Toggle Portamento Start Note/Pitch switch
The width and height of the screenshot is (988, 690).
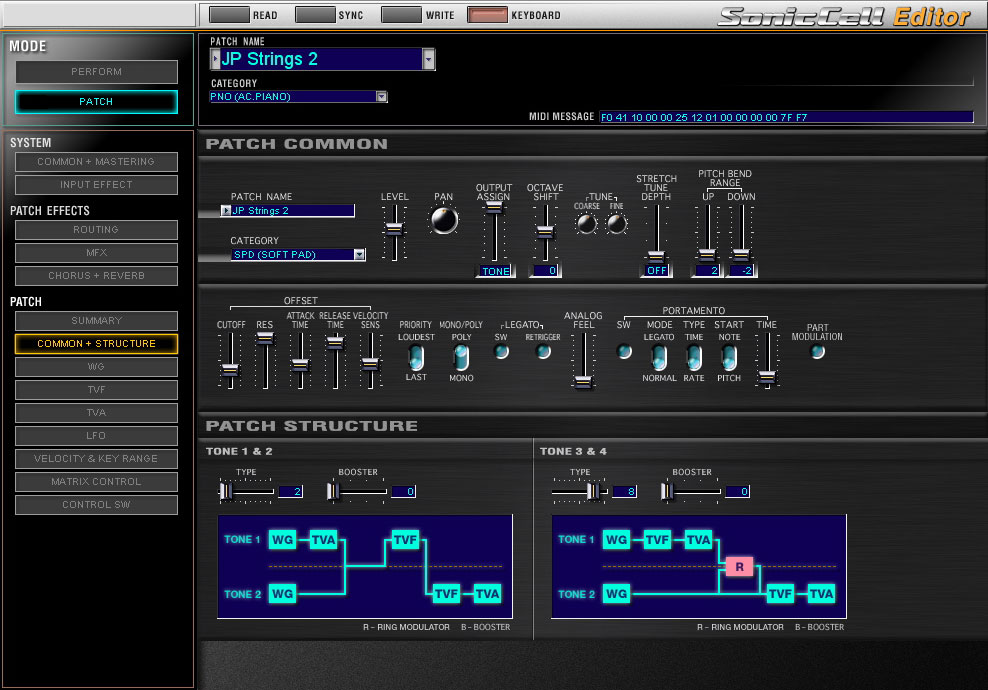pyautogui.click(x=729, y=357)
